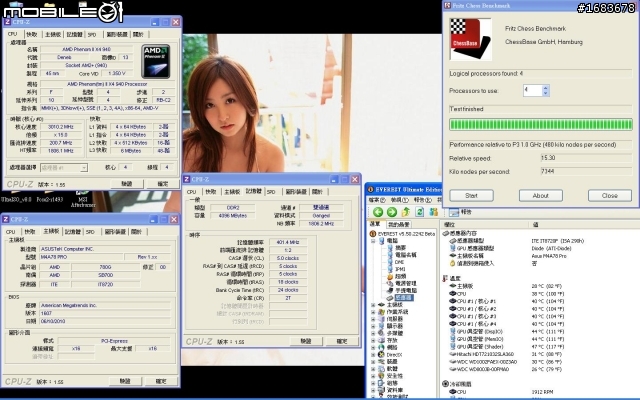Click the green benchmark progress bar
The image size is (640, 400).
tap(541, 124)
